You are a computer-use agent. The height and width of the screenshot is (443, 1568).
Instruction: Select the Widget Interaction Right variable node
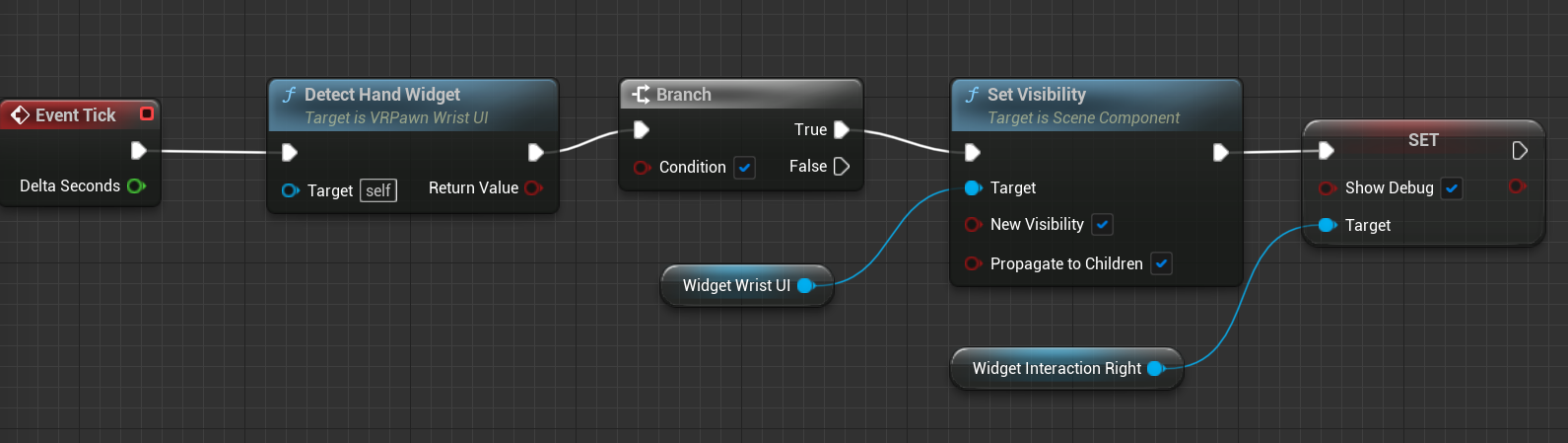[1056, 368]
